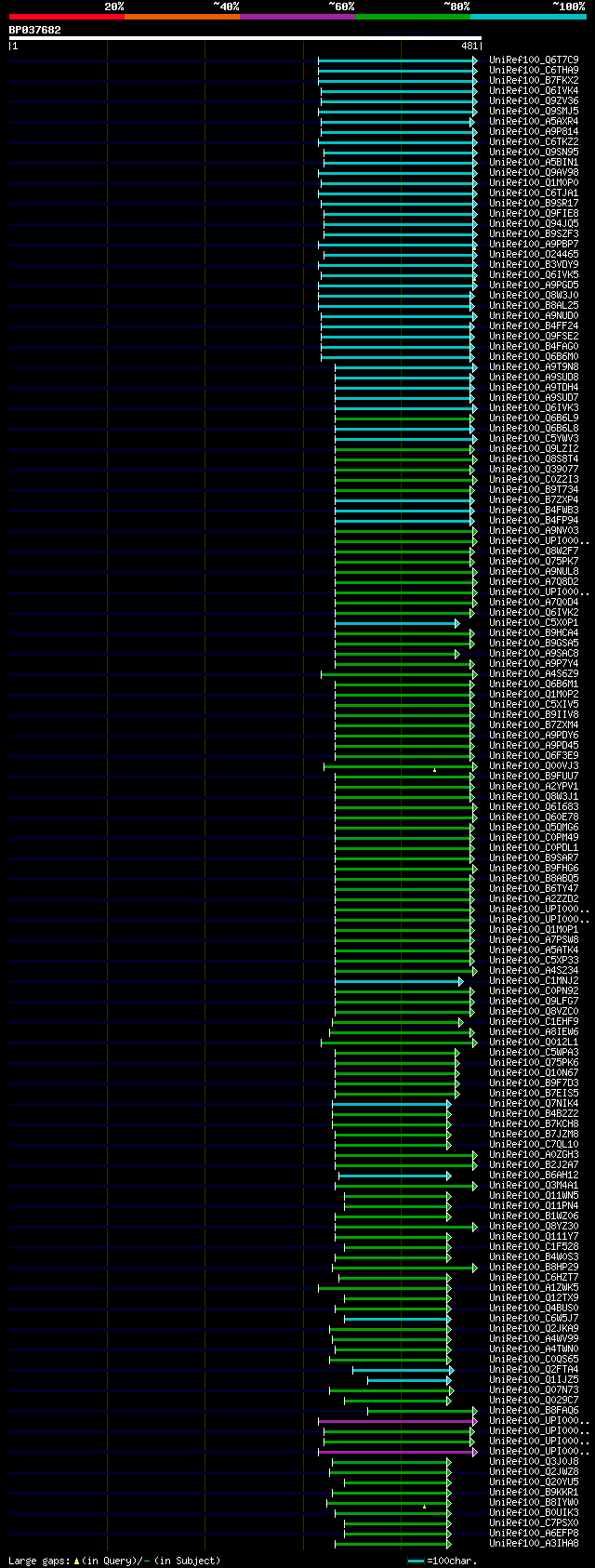Open hit UniRef100_Q7NIK4
Screen dimensions: 595x1568
click(534, 1103)
